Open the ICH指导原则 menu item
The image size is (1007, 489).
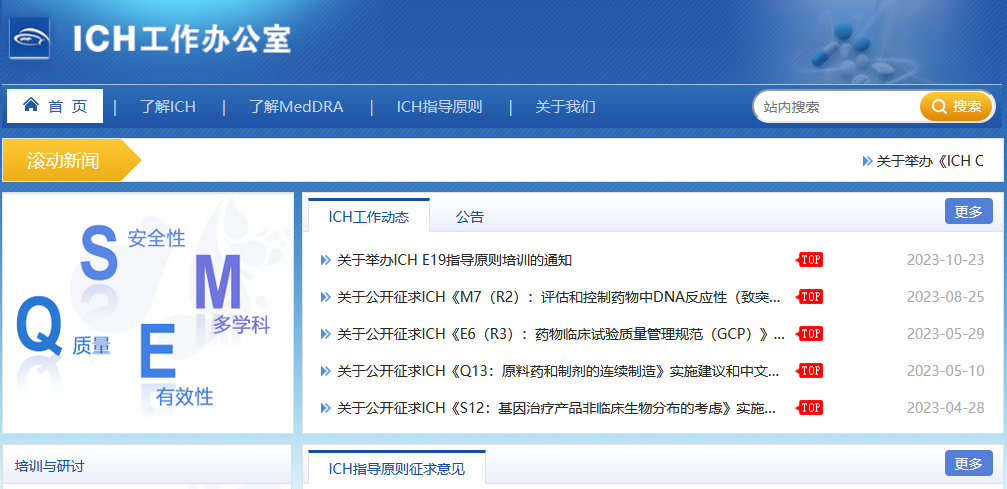tap(439, 107)
